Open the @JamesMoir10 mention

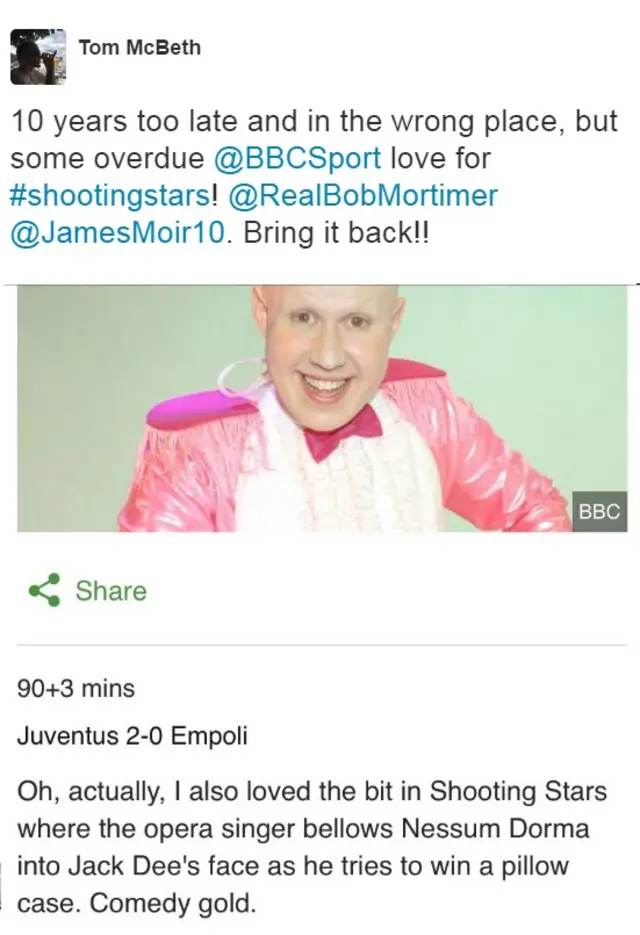coord(119,232)
